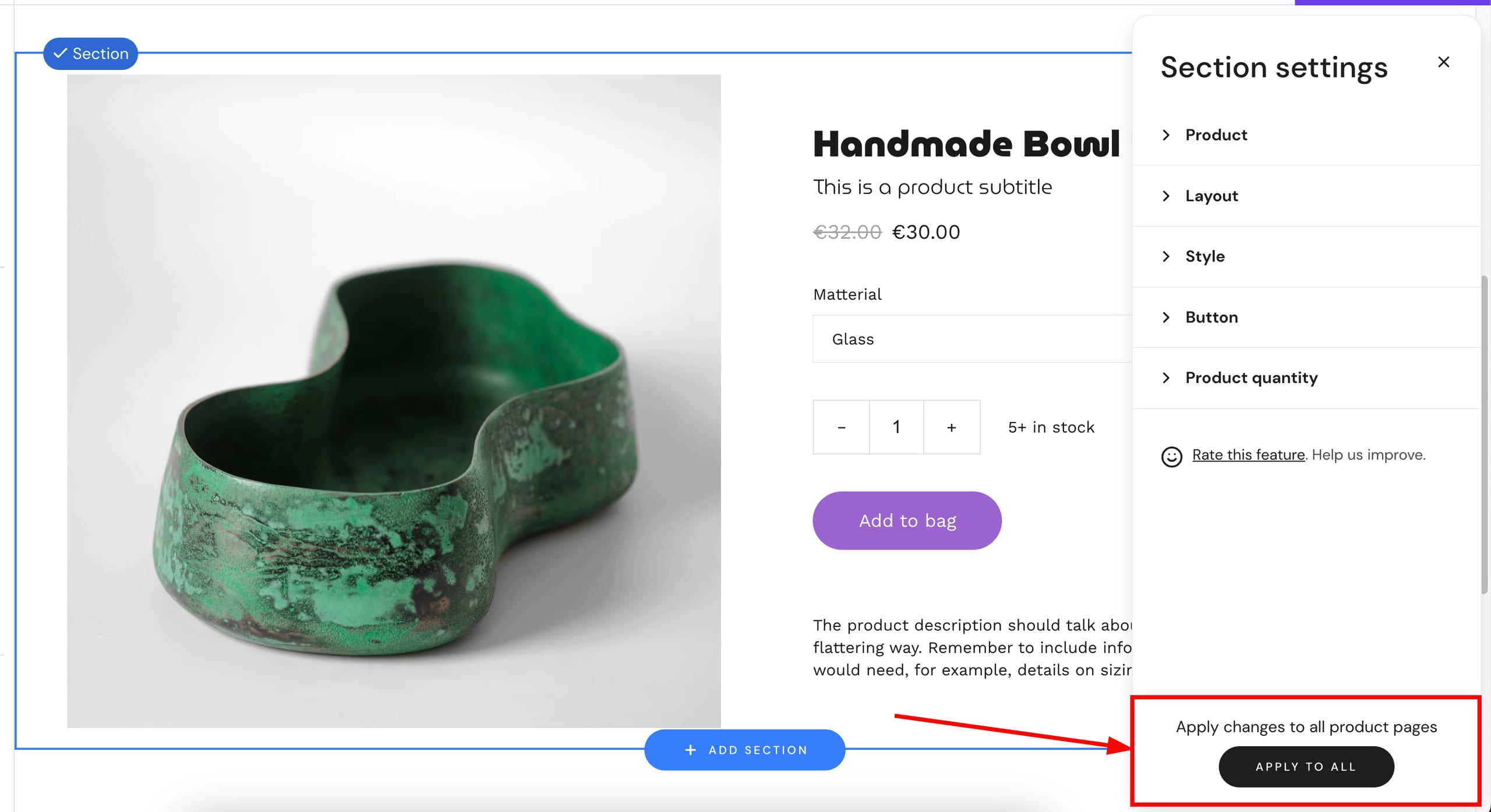The image size is (1491, 812).
Task: Increase quantity with the plus button
Action: tap(951, 427)
